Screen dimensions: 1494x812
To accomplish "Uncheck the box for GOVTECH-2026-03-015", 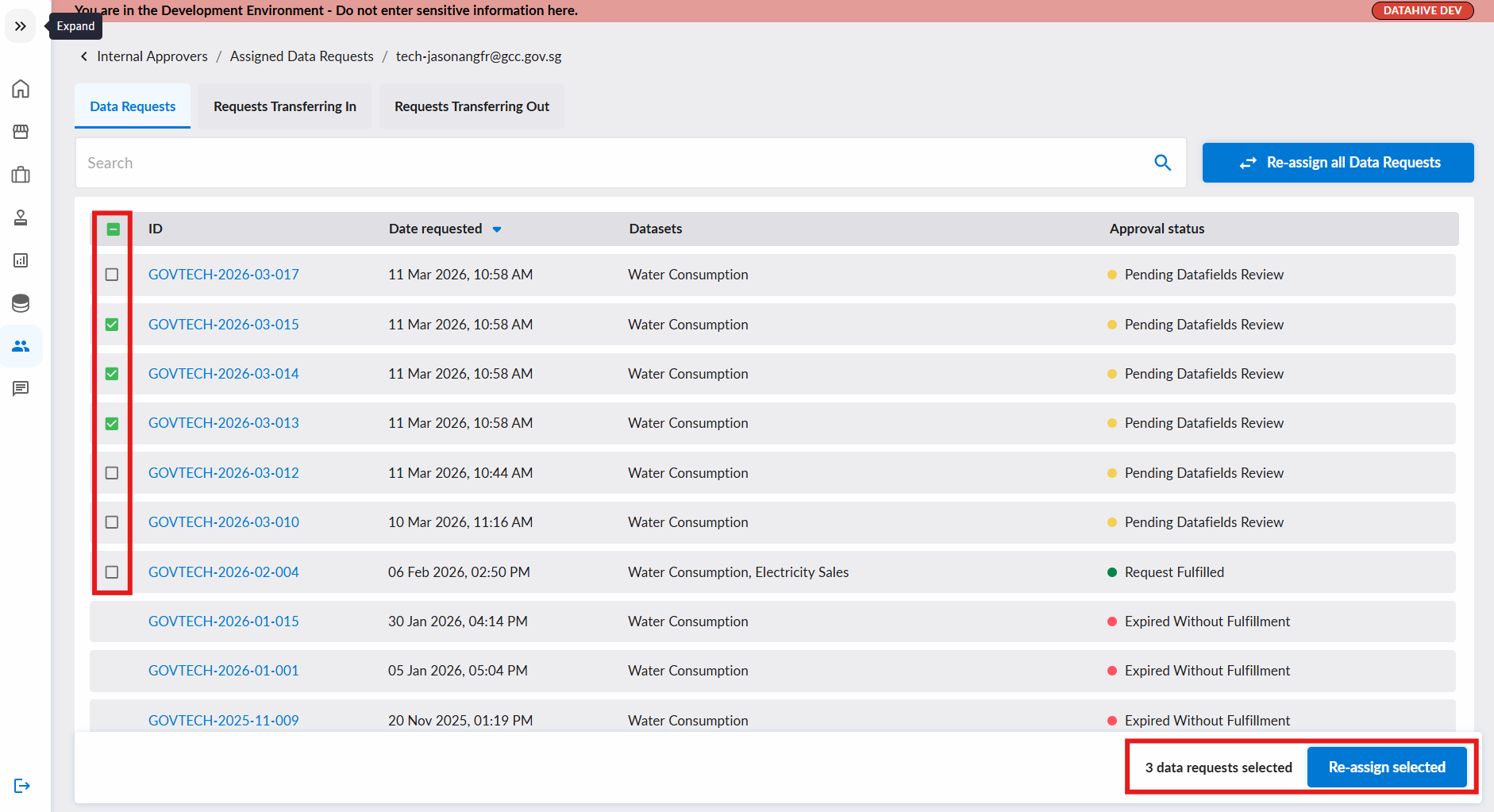I will coord(112,325).
